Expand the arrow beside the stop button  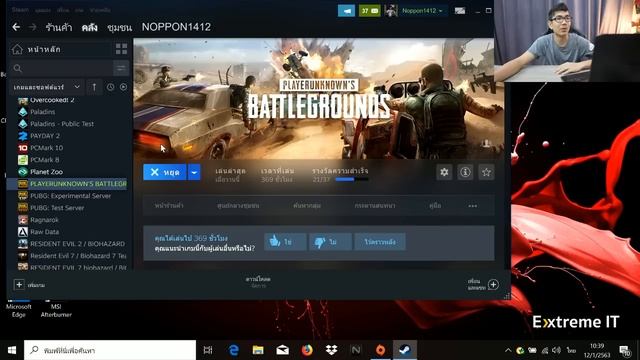tap(194, 172)
